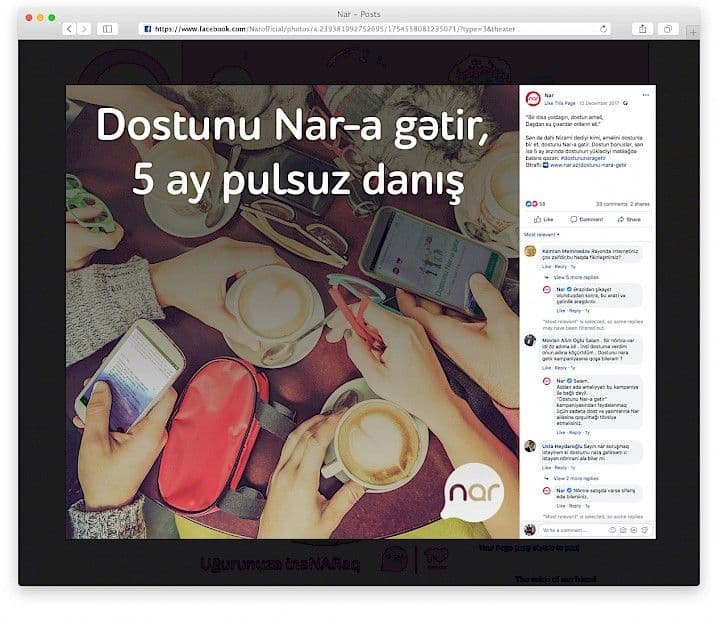Click the Write a comment field
The width and height of the screenshot is (717, 624).
tap(572, 530)
